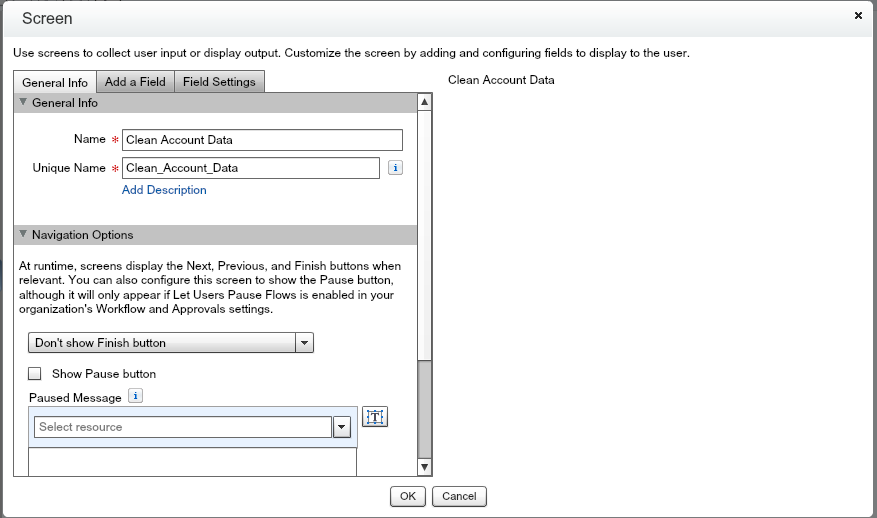Close the Screen dialog with X
The height and width of the screenshot is (518, 877).
858,16
